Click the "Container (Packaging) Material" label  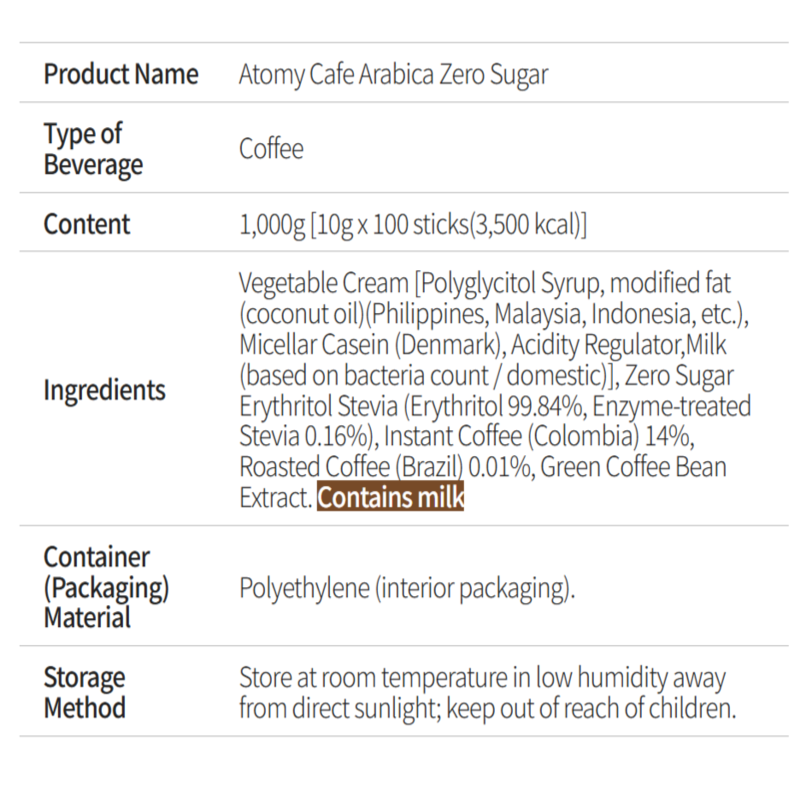[x=106, y=587]
